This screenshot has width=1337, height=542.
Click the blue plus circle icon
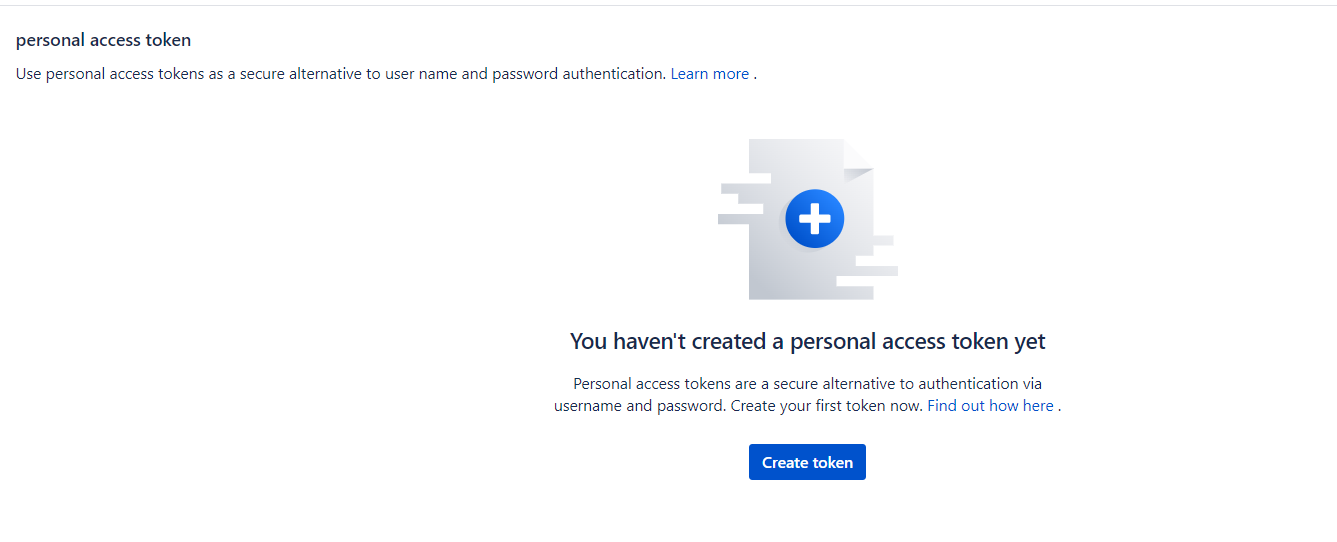(815, 218)
